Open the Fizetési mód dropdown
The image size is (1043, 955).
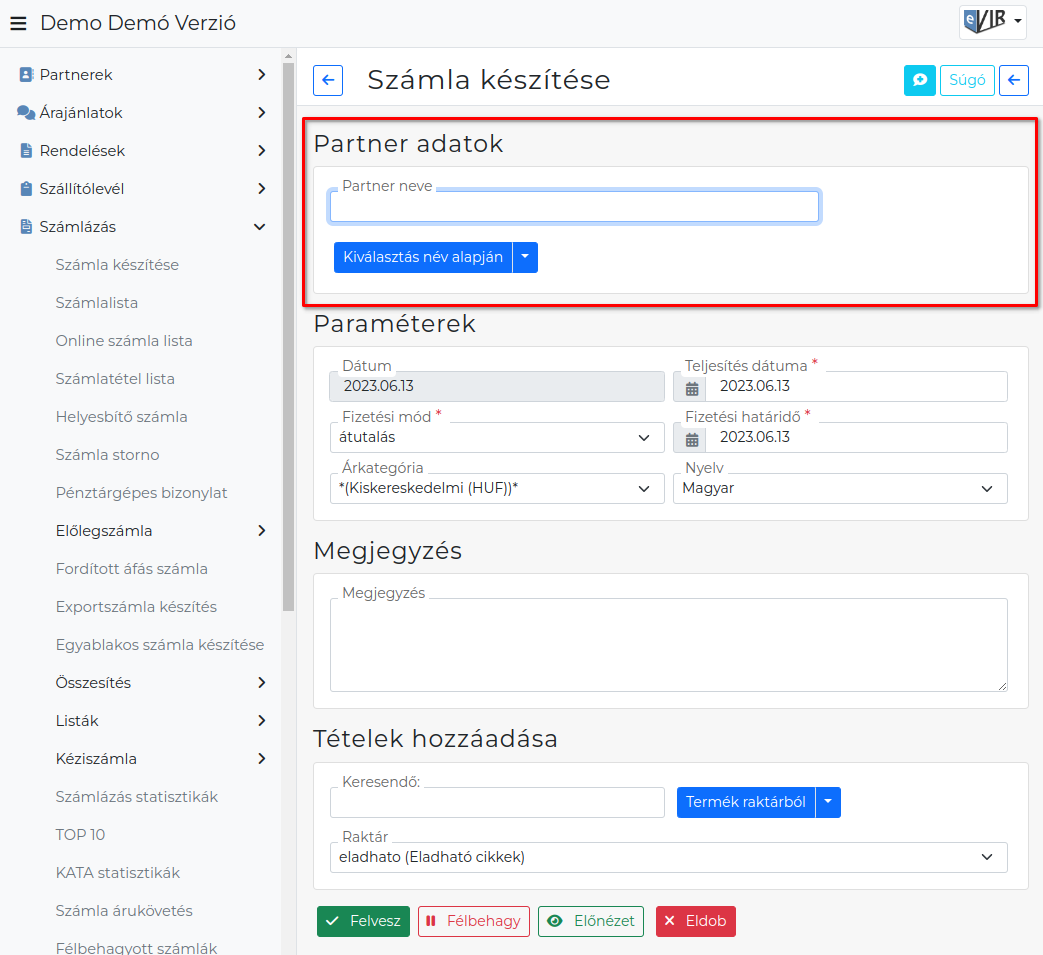pos(497,438)
